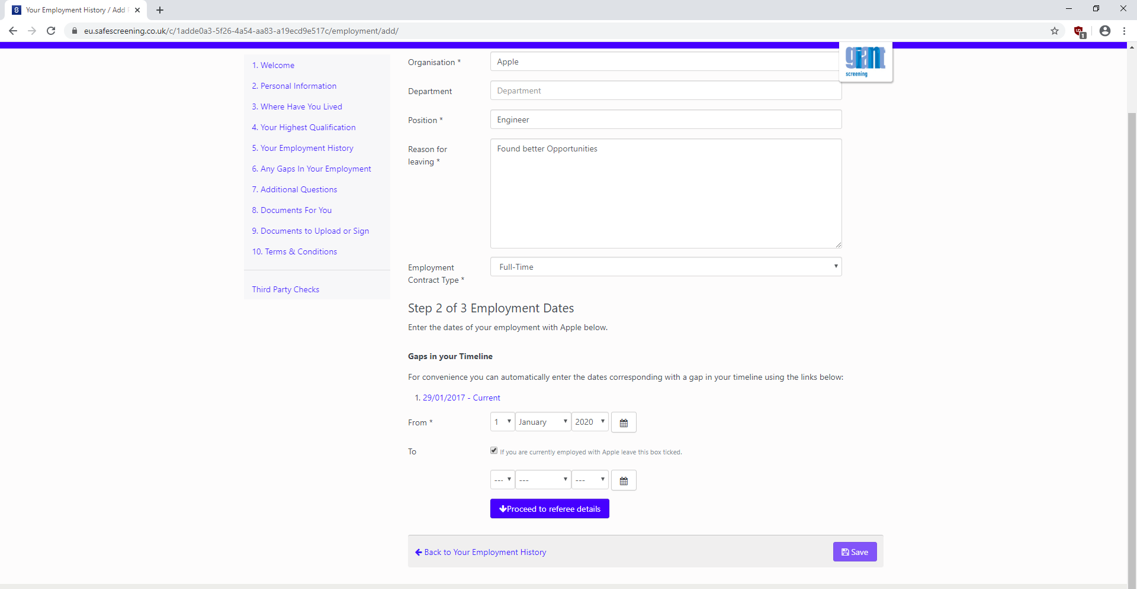Untick the currently employed with Apple checkbox
Image resolution: width=1137 pixels, height=589 pixels.
493,450
